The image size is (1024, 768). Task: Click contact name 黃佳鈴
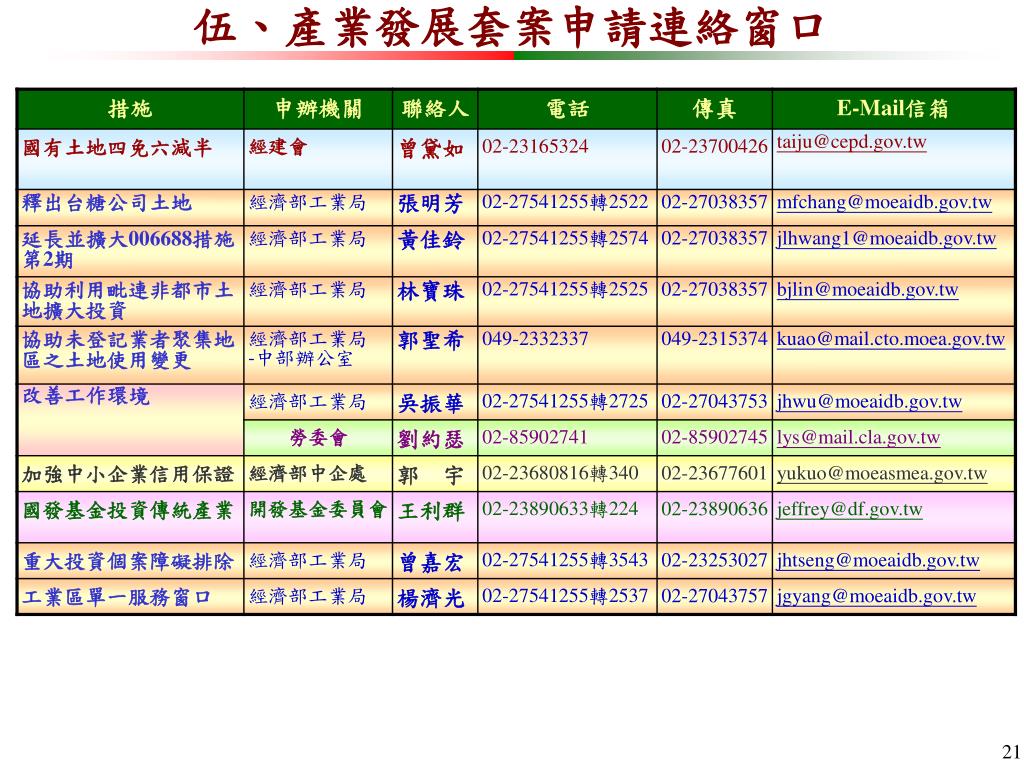(432, 240)
